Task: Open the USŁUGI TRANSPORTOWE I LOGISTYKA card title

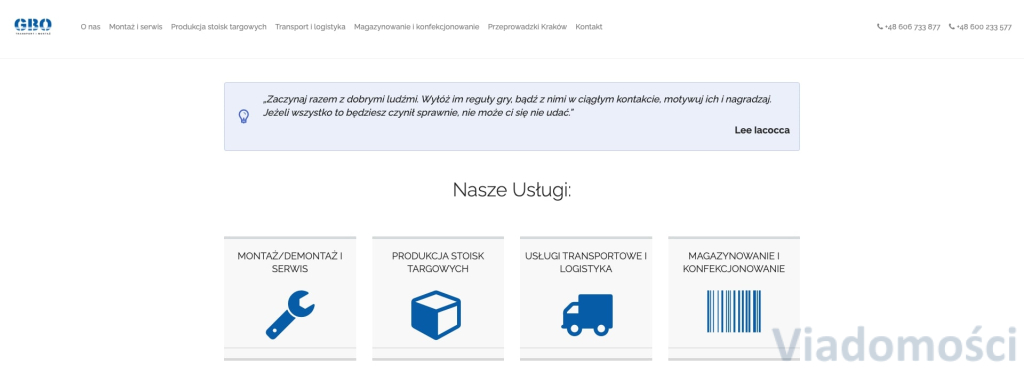Action: (586, 262)
